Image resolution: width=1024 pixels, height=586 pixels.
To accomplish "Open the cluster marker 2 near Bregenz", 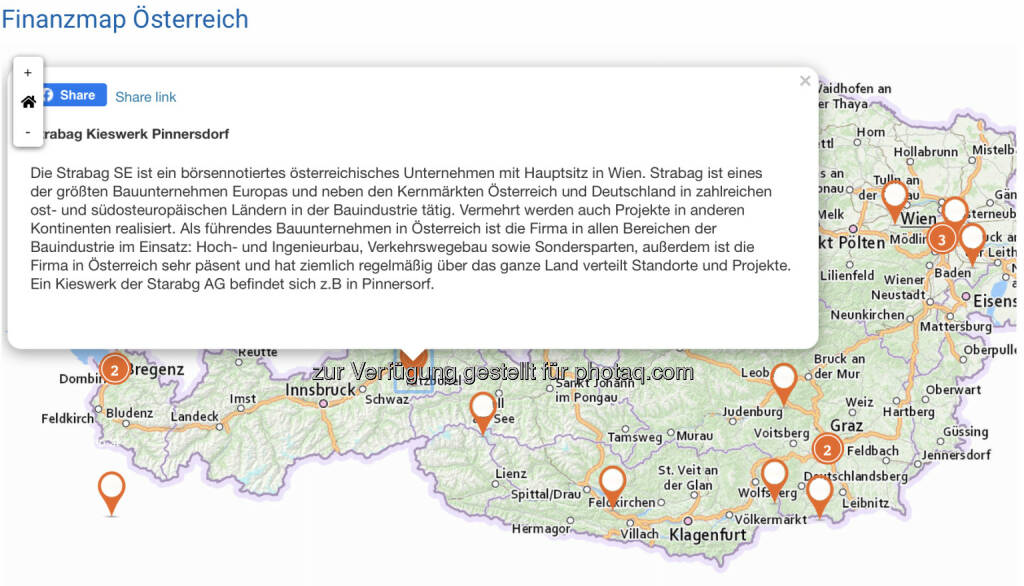I will point(114,370).
